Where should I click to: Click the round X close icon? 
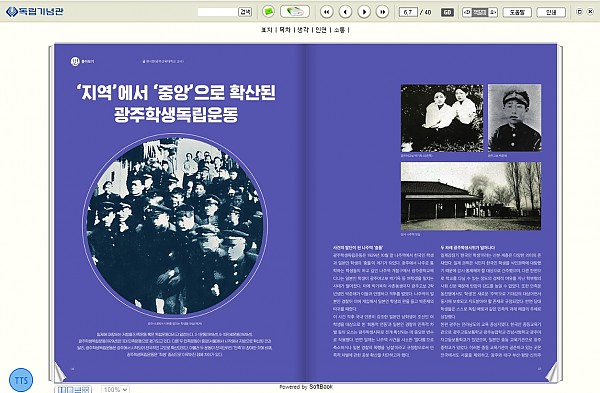point(591,12)
